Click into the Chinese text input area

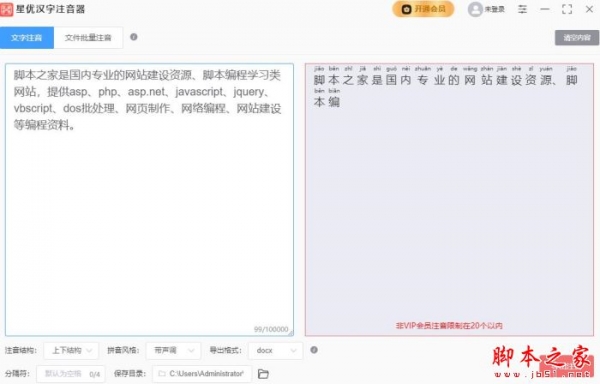tap(150, 199)
